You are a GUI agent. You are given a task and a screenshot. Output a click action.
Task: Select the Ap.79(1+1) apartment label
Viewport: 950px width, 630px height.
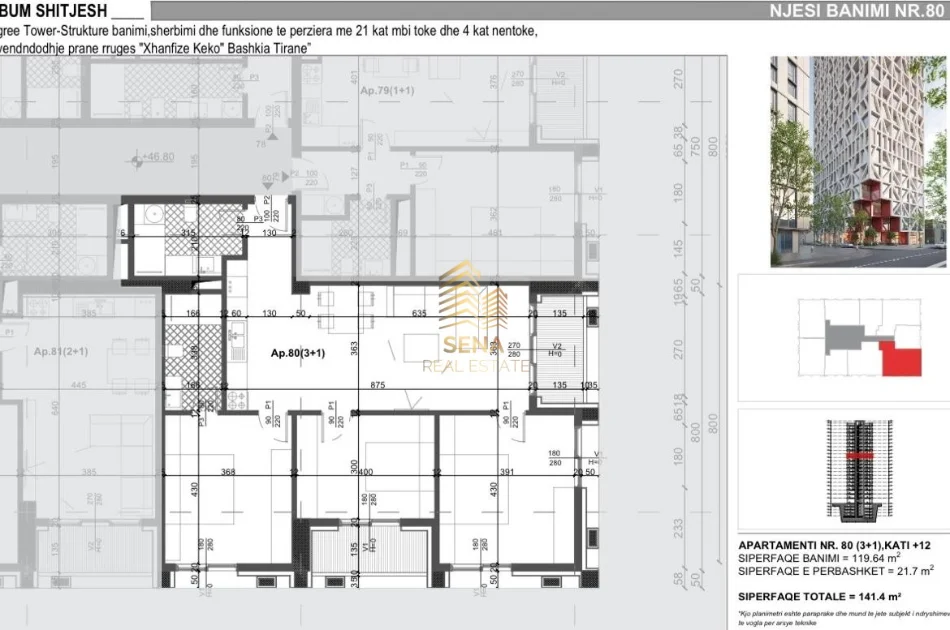[389, 89]
